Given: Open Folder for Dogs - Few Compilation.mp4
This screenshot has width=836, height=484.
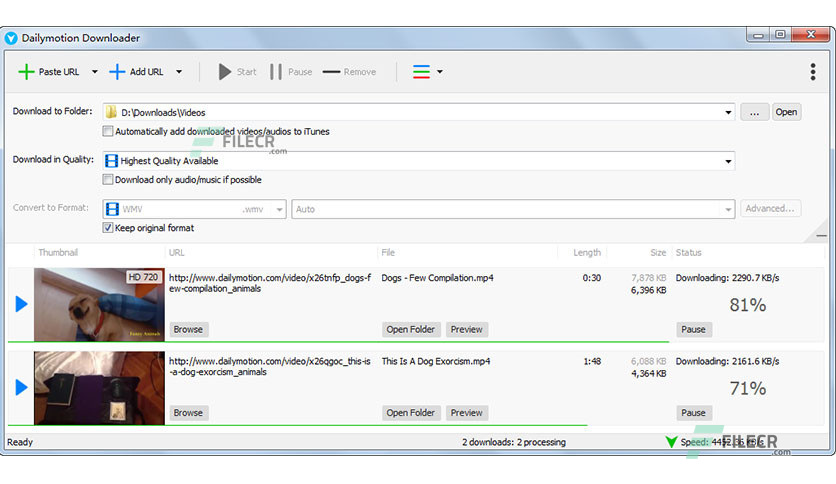Looking at the screenshot, I should 411,329.
